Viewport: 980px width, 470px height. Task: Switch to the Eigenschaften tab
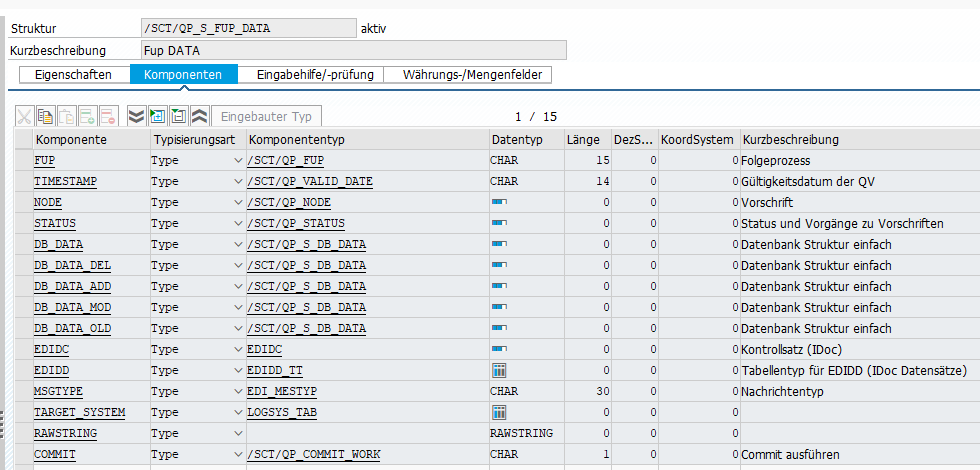click(75, 75)
